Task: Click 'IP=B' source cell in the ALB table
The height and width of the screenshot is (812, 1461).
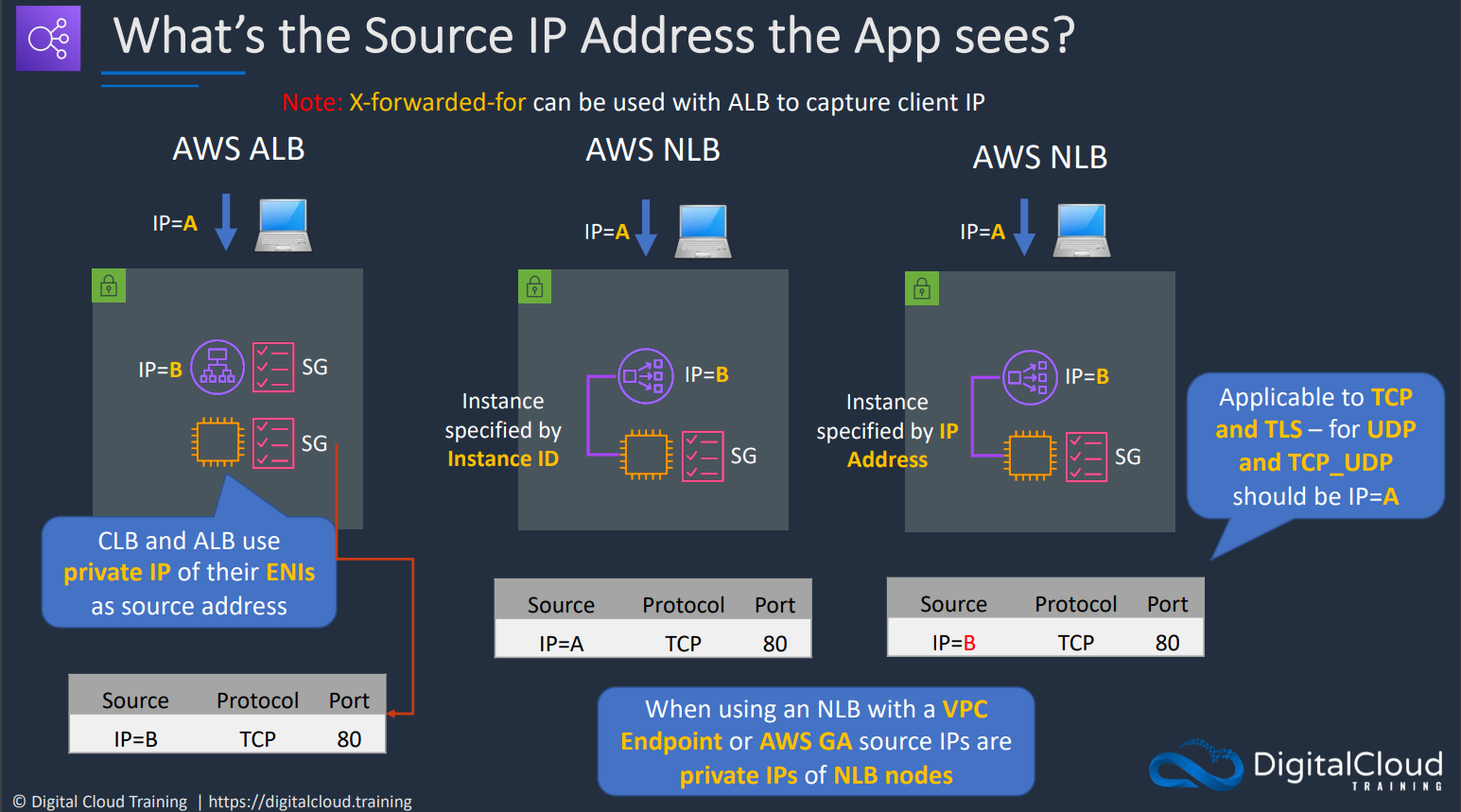Action: coord(136,739)
